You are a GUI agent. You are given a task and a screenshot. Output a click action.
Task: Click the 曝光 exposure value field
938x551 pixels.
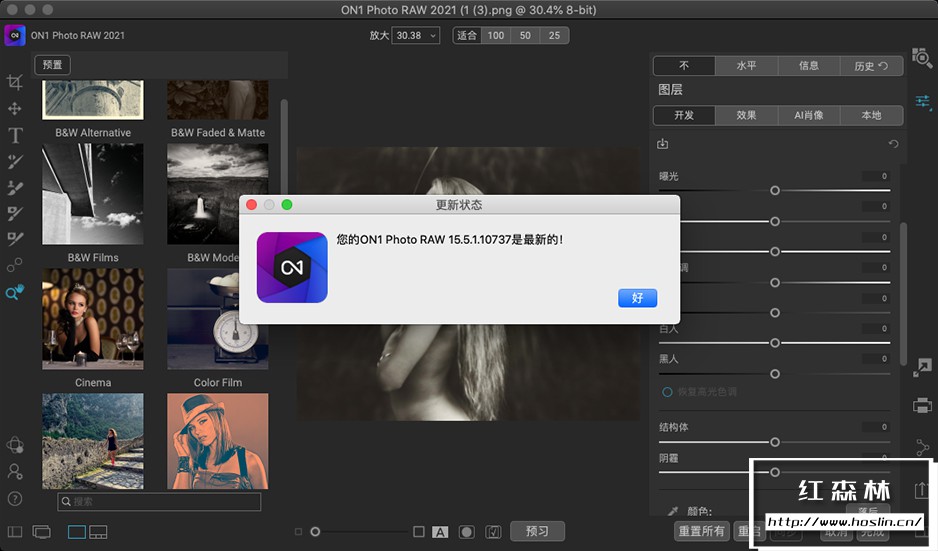coord(876,176)
